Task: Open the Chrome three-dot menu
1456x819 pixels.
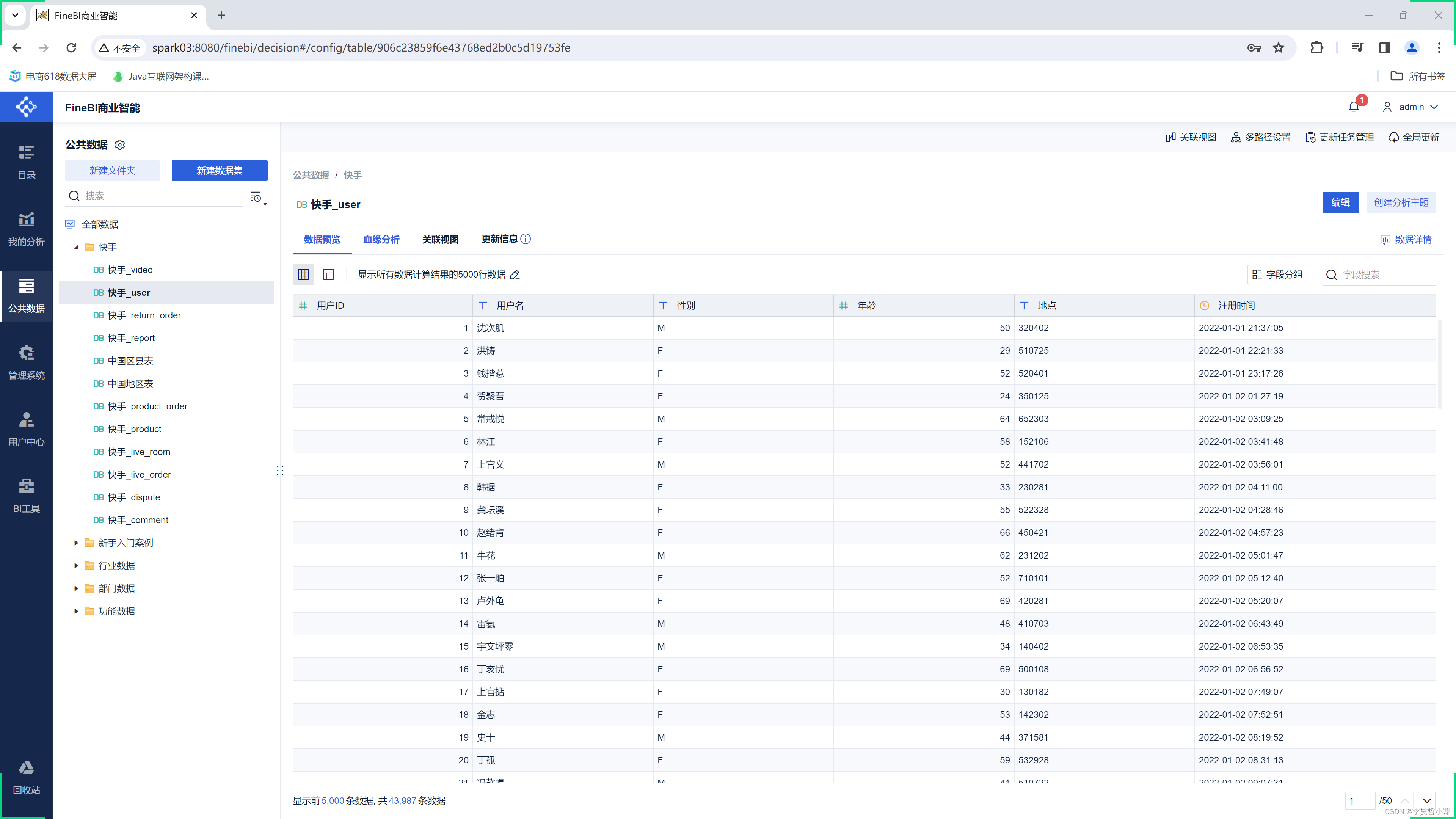Action: pos(1439,47)
